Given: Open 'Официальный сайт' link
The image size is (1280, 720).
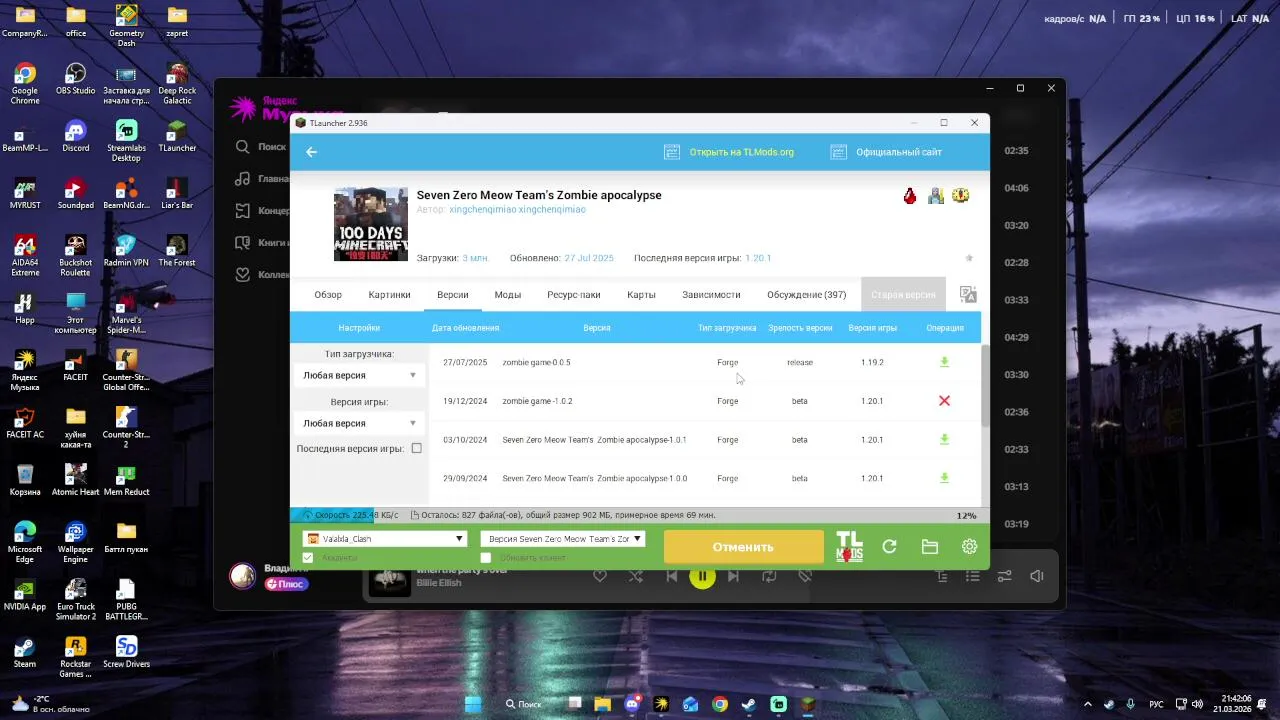Looking at the screenshot, I should tap(899, 152).
